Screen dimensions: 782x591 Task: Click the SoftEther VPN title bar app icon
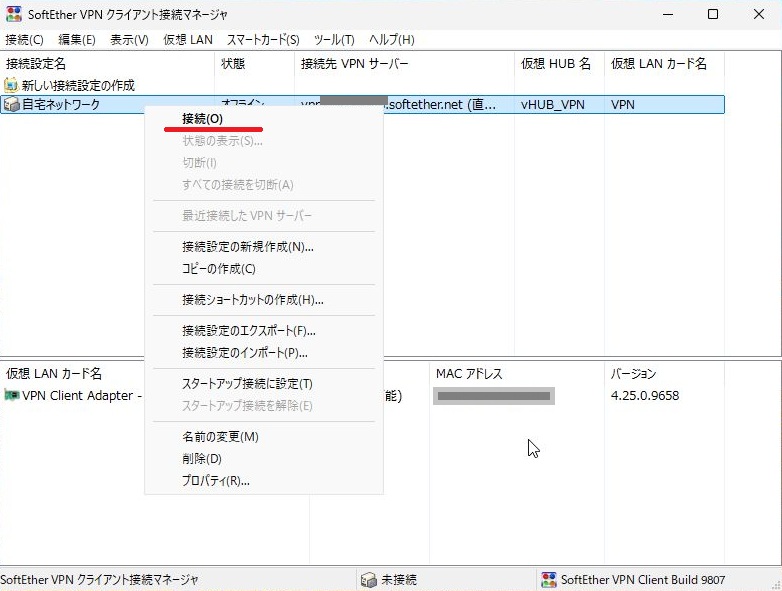click(13, 14)
